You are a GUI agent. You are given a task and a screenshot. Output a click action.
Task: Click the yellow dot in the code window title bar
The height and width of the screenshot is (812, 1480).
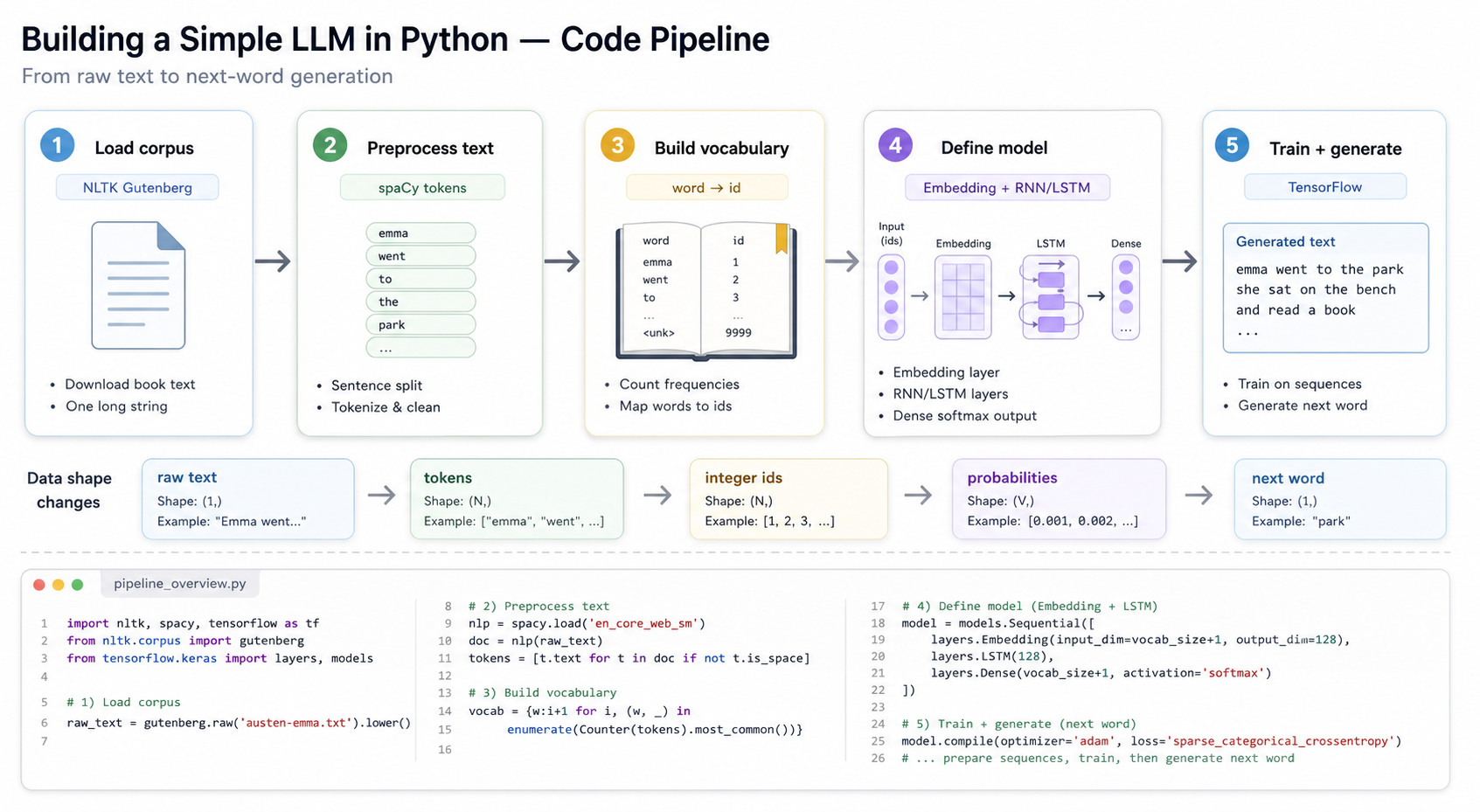[59, 585]
